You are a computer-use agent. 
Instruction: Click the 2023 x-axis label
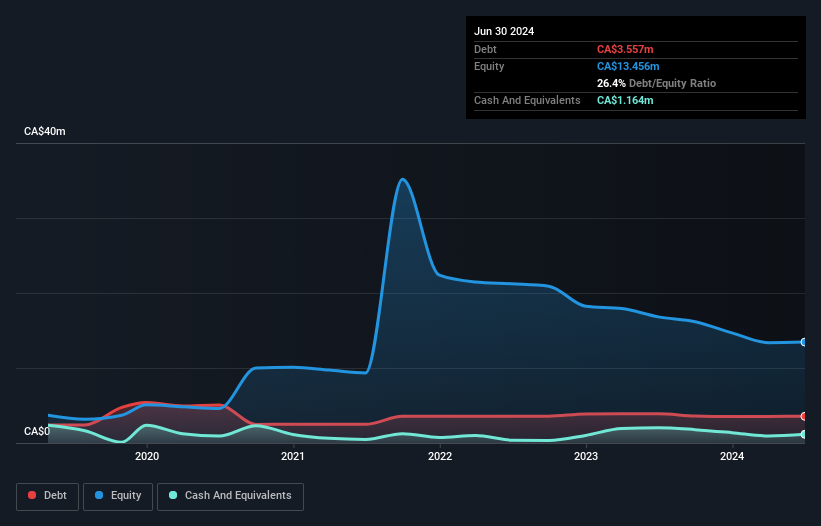[x=586, y=456]
